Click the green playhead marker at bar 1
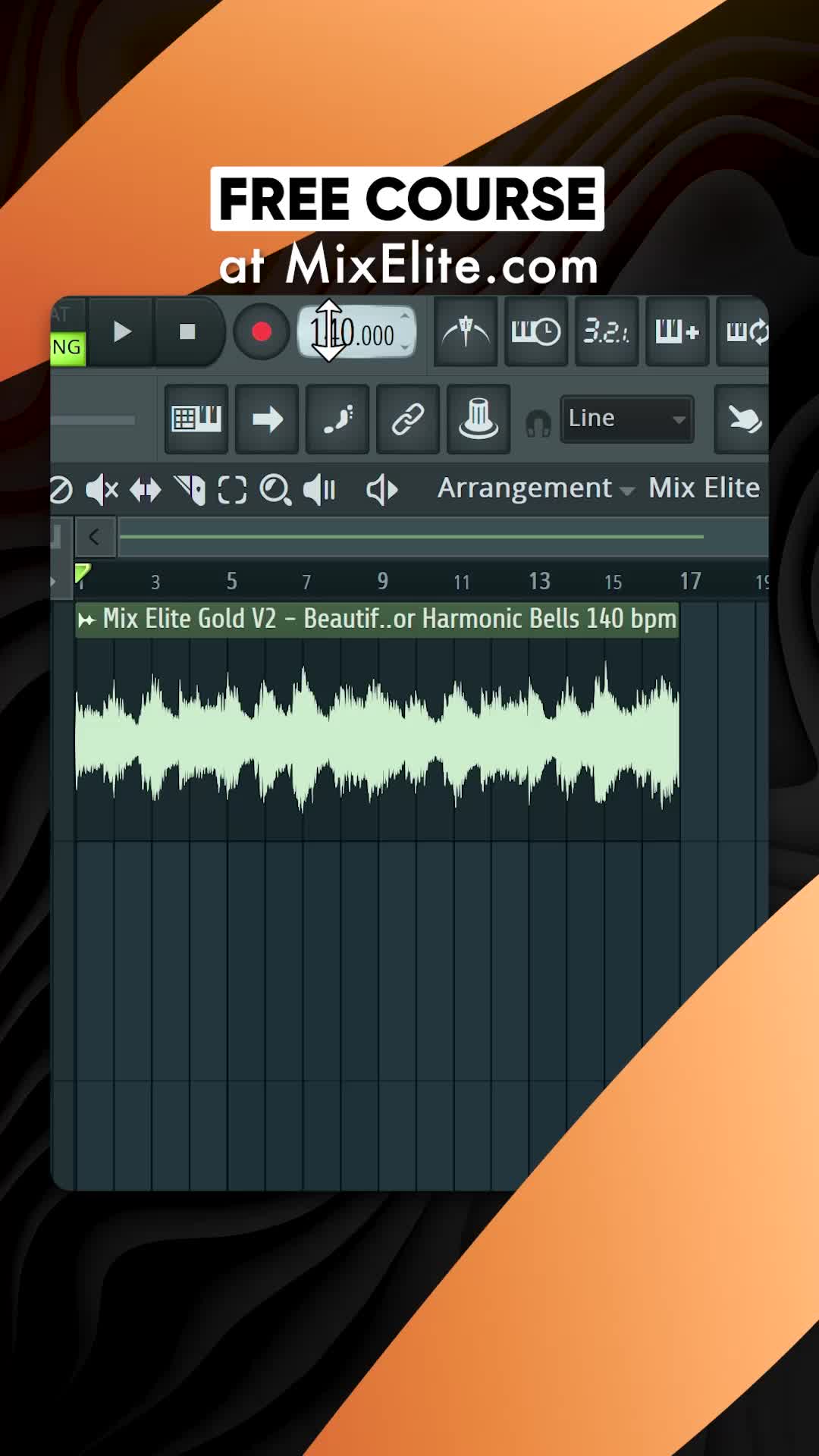 click(x=82, y=574)
